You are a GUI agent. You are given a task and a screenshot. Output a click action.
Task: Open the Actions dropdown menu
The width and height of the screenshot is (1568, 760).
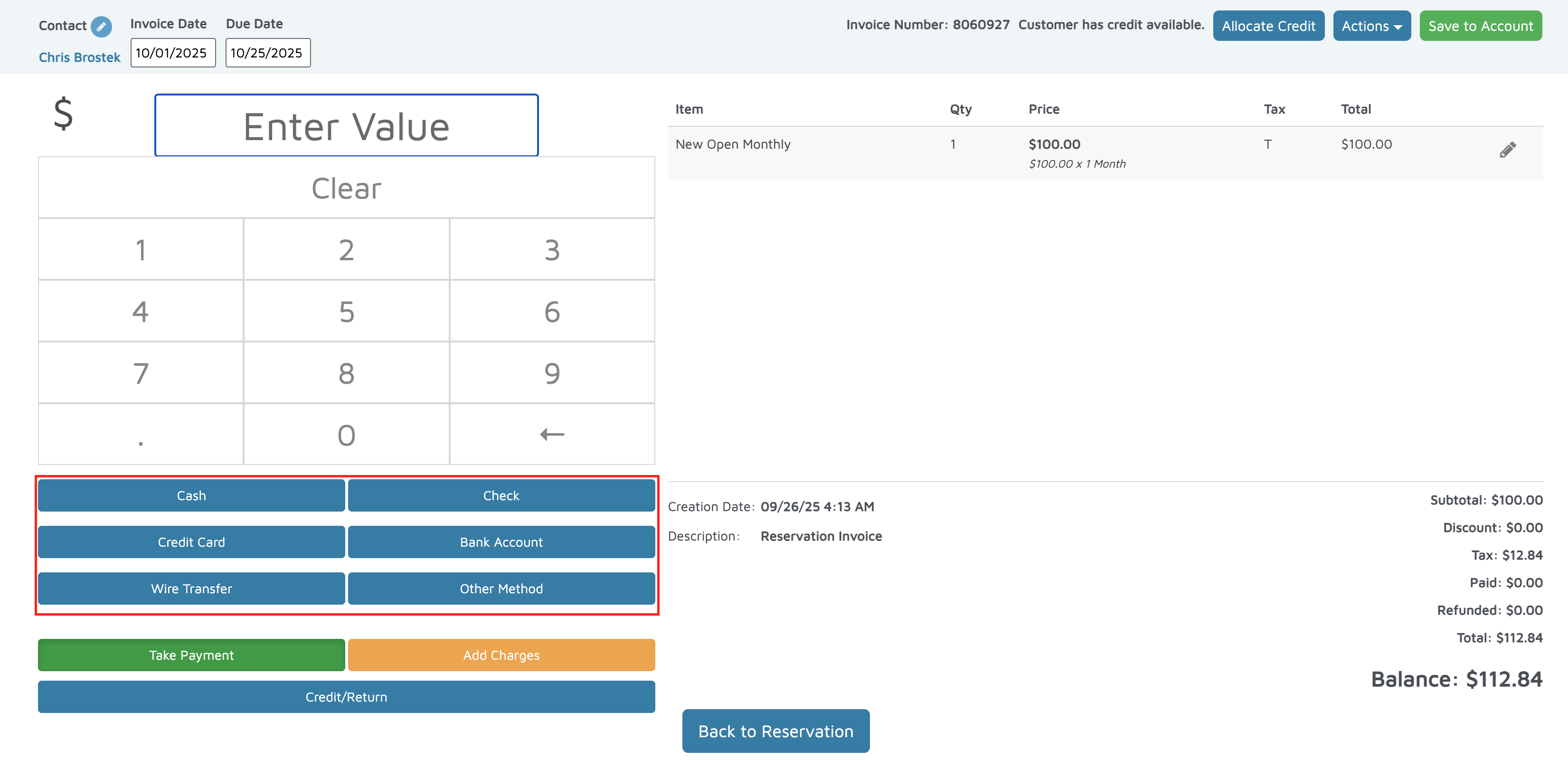click(1371, 26)
